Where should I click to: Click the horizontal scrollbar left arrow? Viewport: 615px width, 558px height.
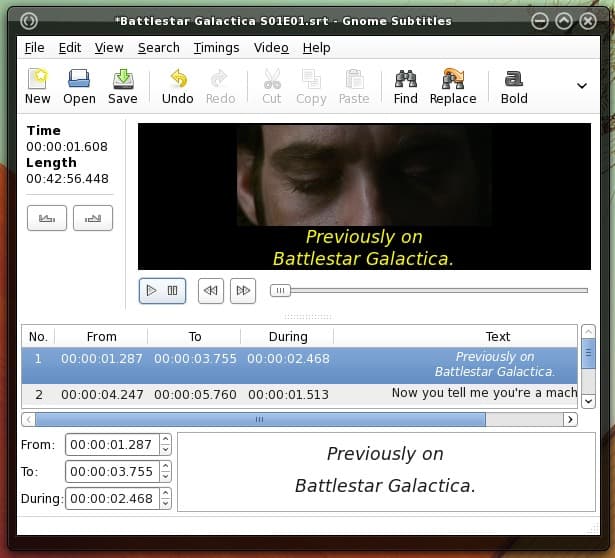coord(28,420)
